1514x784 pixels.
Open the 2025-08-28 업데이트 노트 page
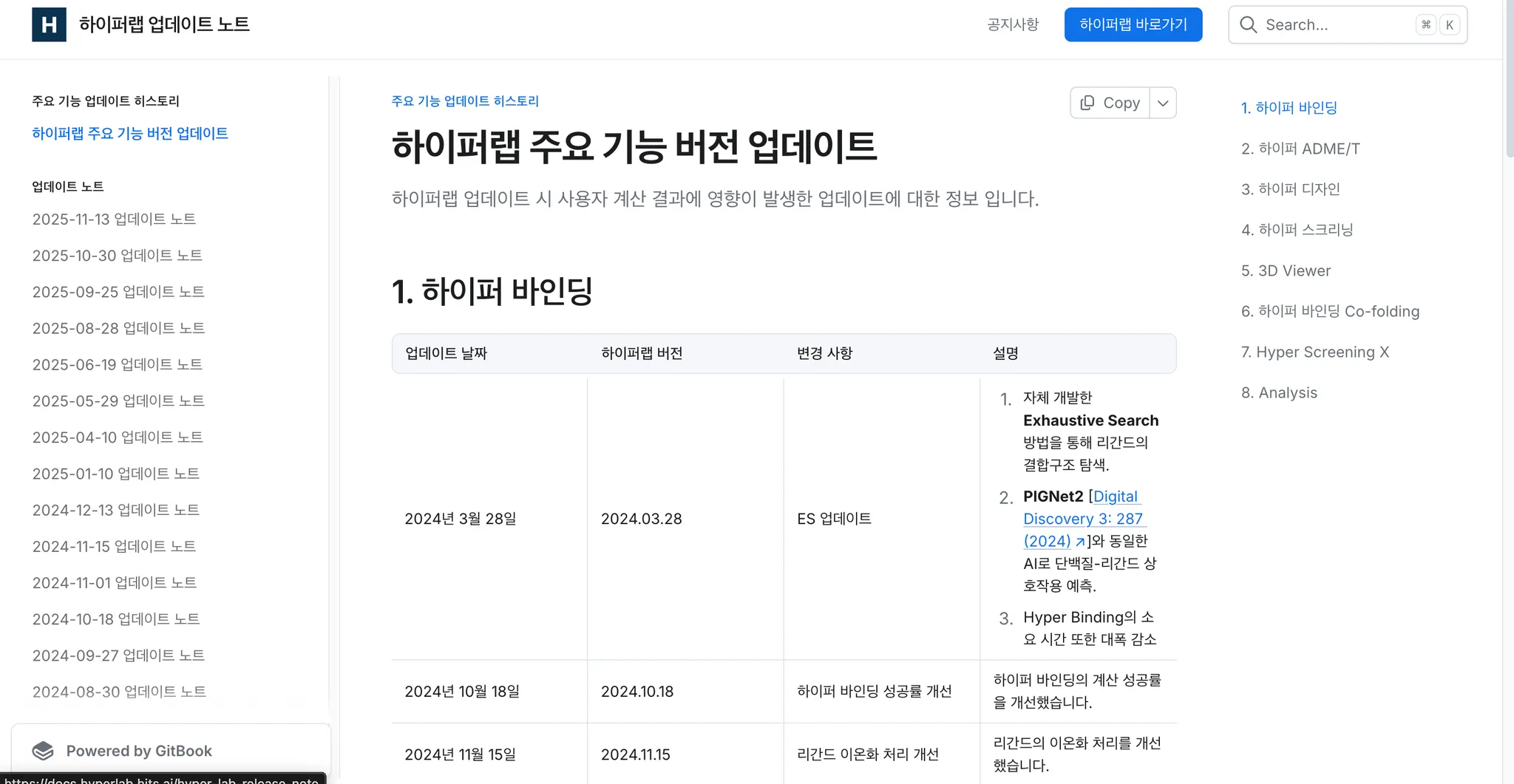(x=118, y=327)
